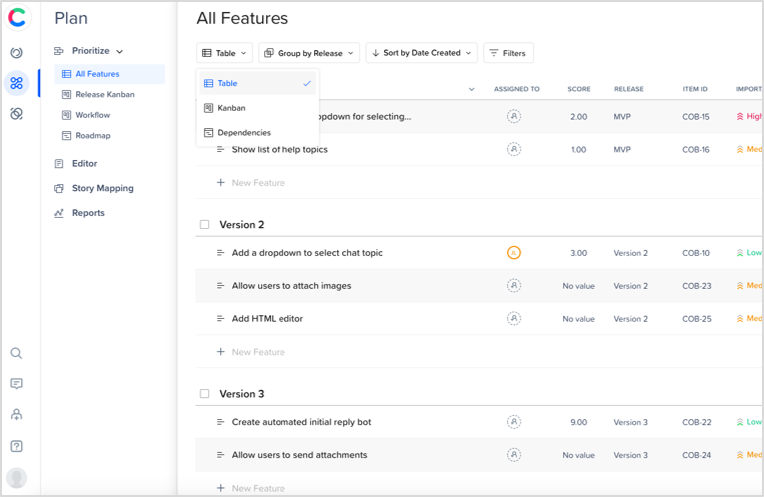Click the orange assignee avatar for COB-10
The image size is (764, 497).
(514, 253)
